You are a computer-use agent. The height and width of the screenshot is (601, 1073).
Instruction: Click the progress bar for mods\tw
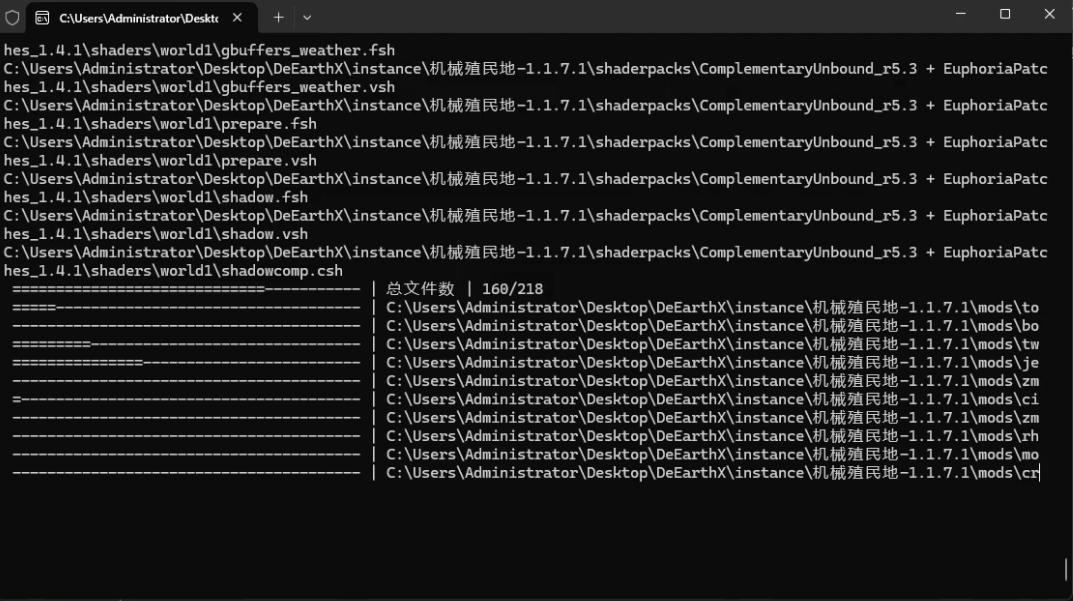coord(186,344)
